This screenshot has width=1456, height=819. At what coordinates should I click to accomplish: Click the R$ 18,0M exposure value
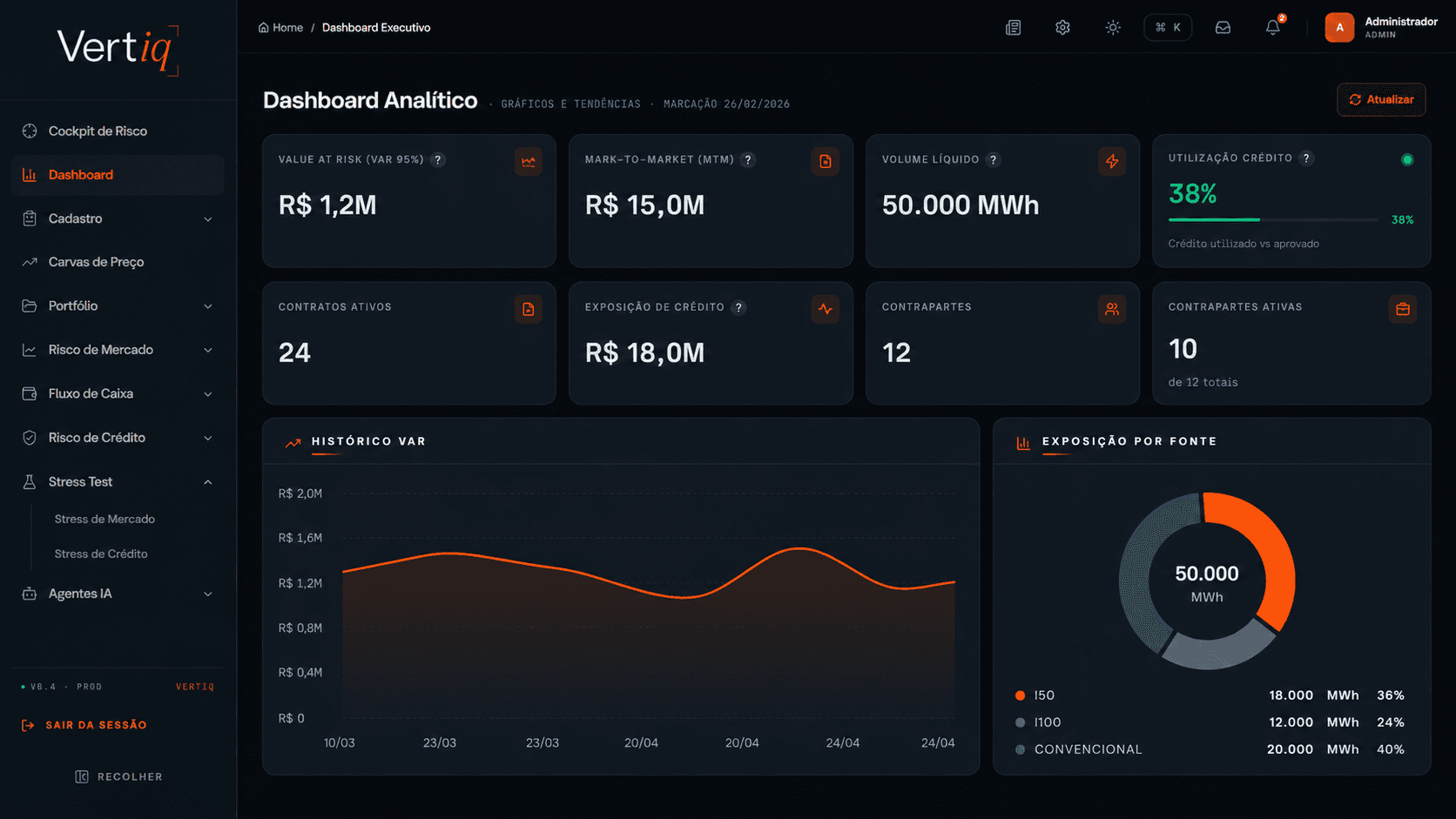(644, 353)
